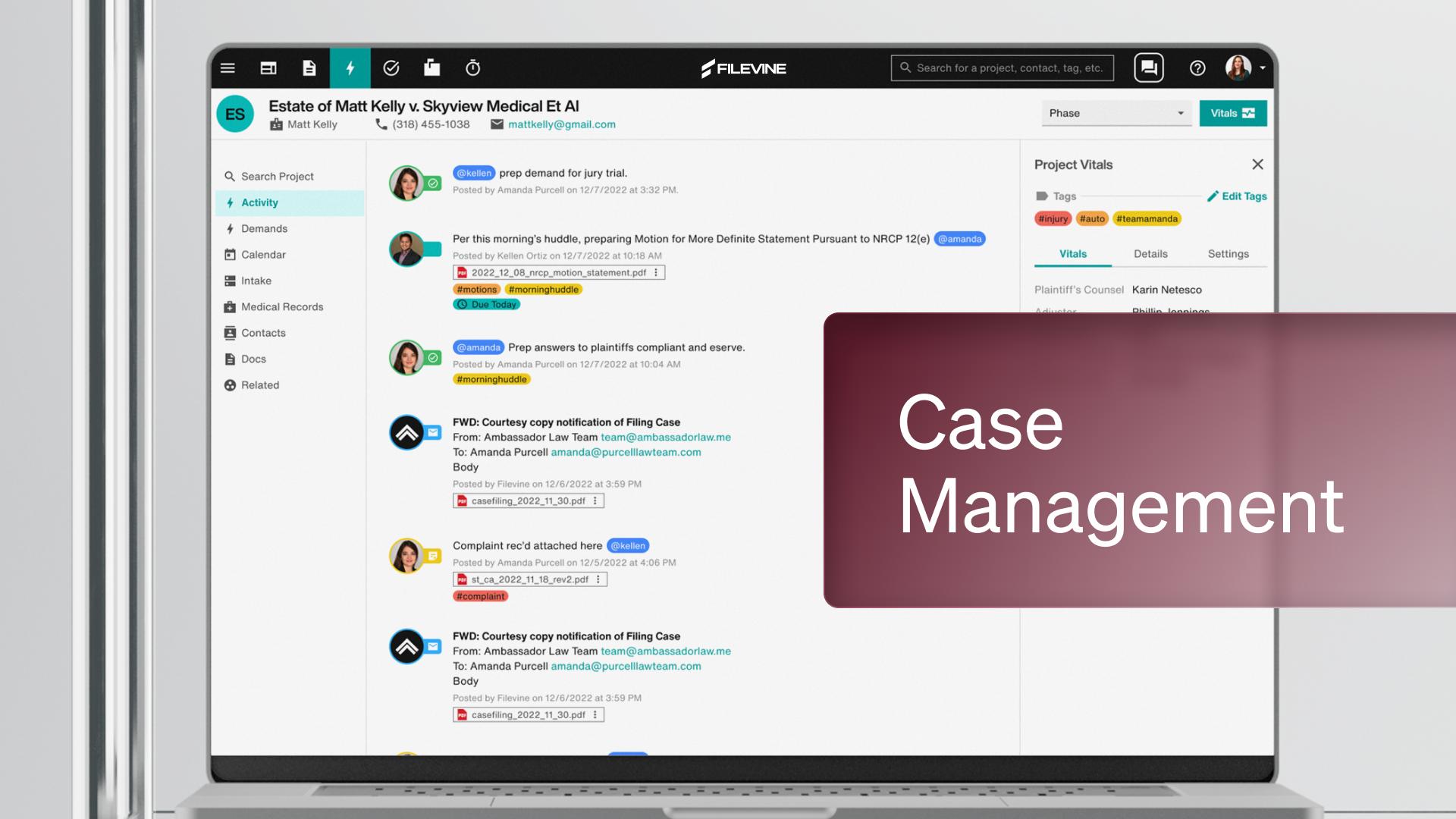
Task: Expand the Phase dropdown
Action: click(x=1116, y=113)
